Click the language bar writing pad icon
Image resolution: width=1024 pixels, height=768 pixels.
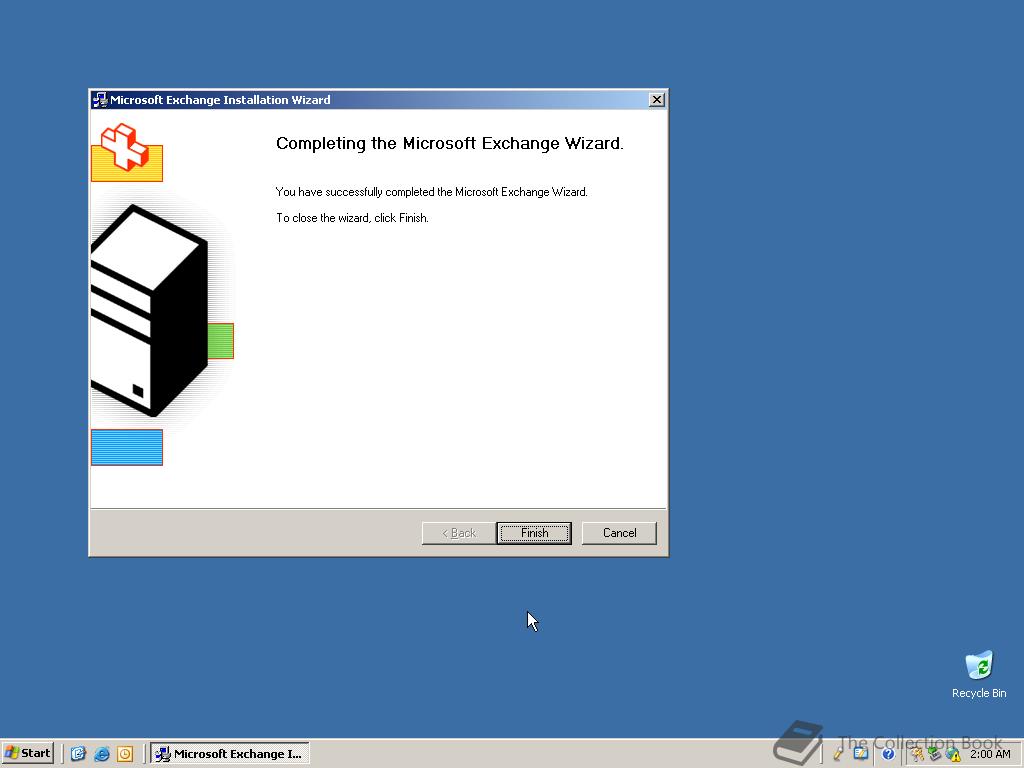click(x=861, y=754)
